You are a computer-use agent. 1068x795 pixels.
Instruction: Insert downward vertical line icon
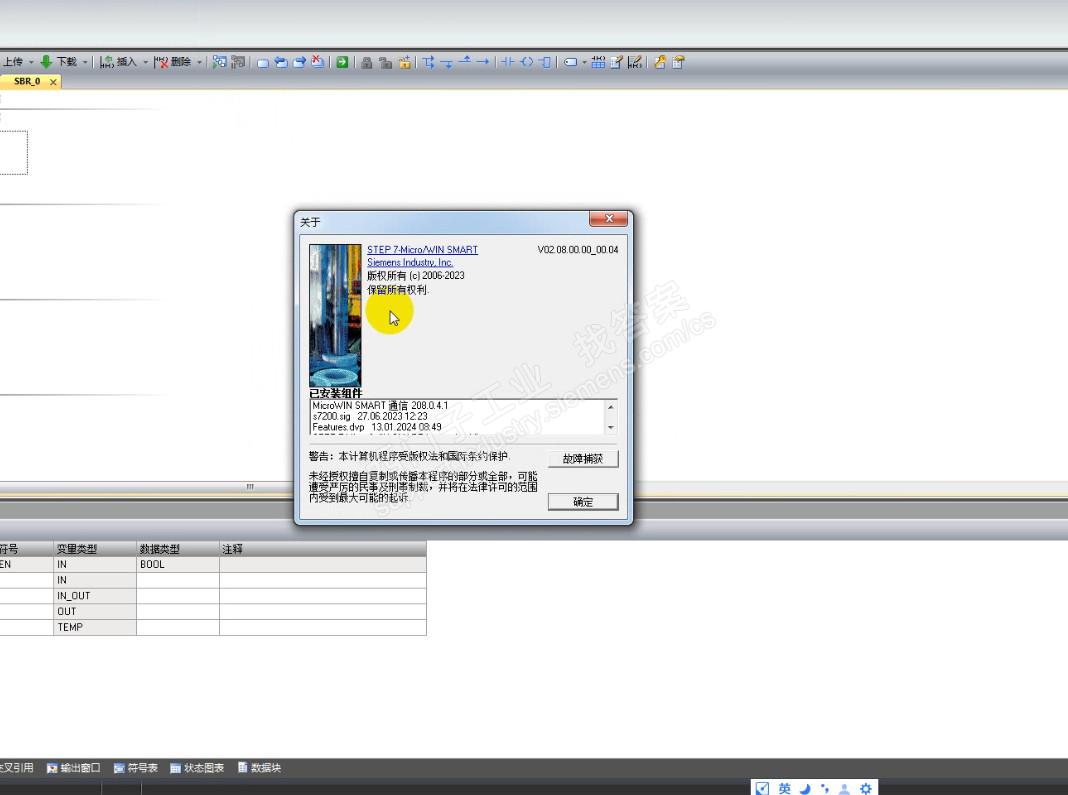(447, 63)
